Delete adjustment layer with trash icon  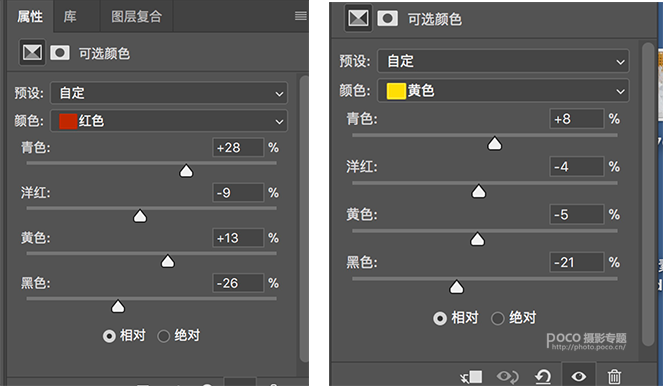click(x=614, y=377)
